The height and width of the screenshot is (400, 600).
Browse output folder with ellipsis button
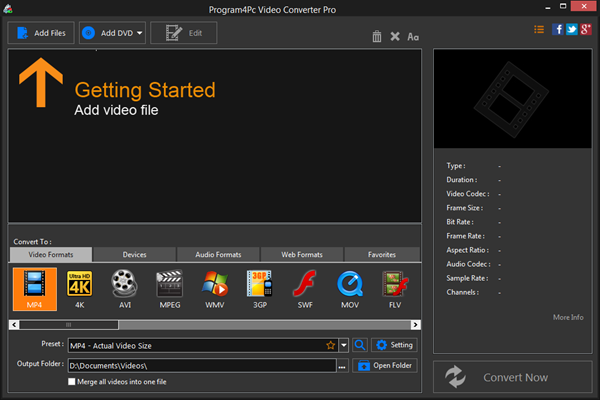point(342,366)
